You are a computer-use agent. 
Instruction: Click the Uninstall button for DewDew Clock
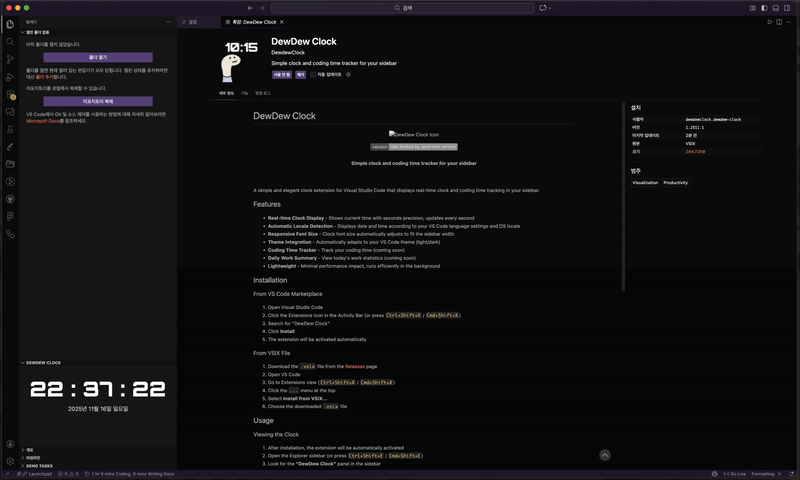(301, 74)
